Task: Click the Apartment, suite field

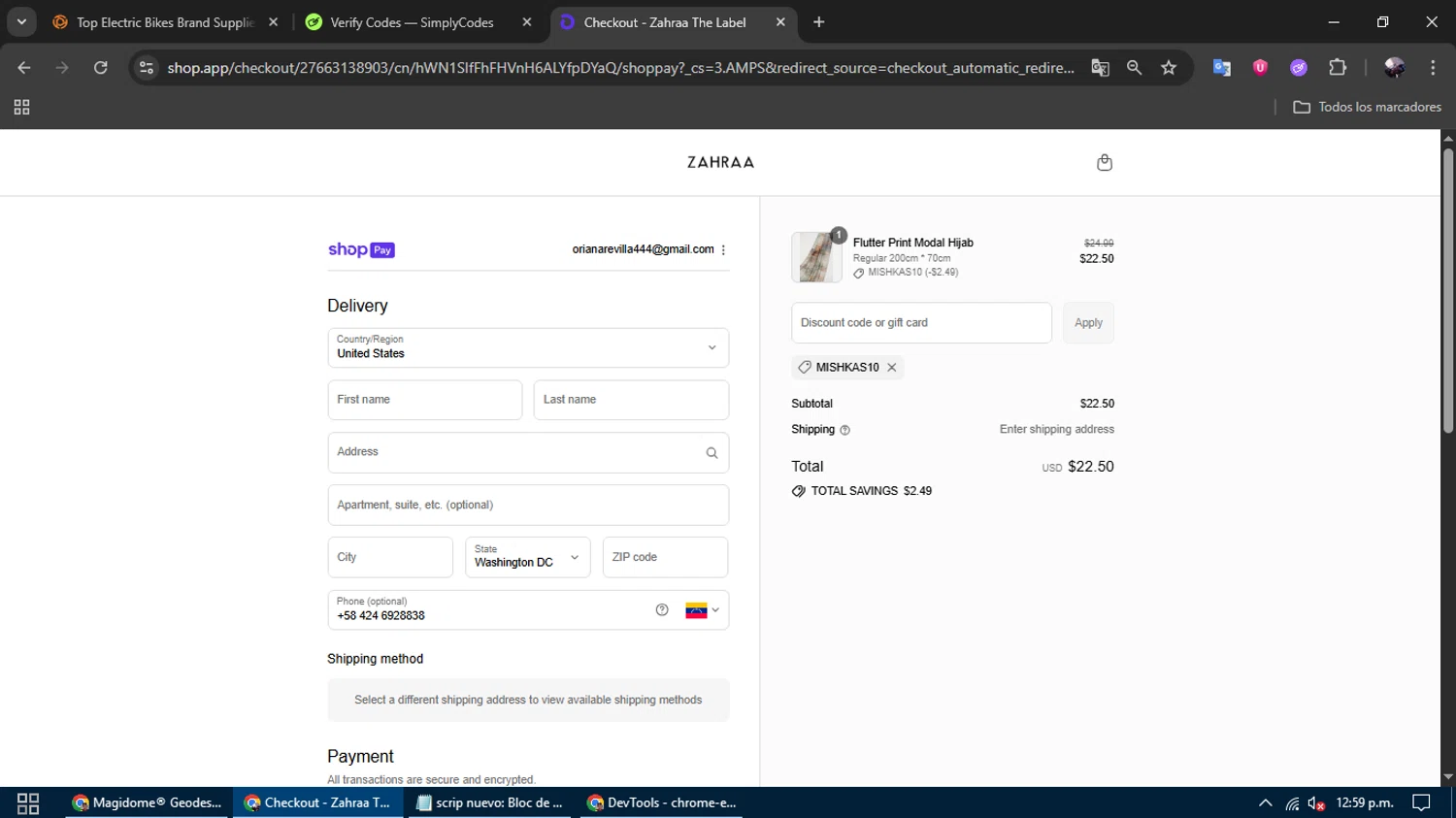Action: 528,505
